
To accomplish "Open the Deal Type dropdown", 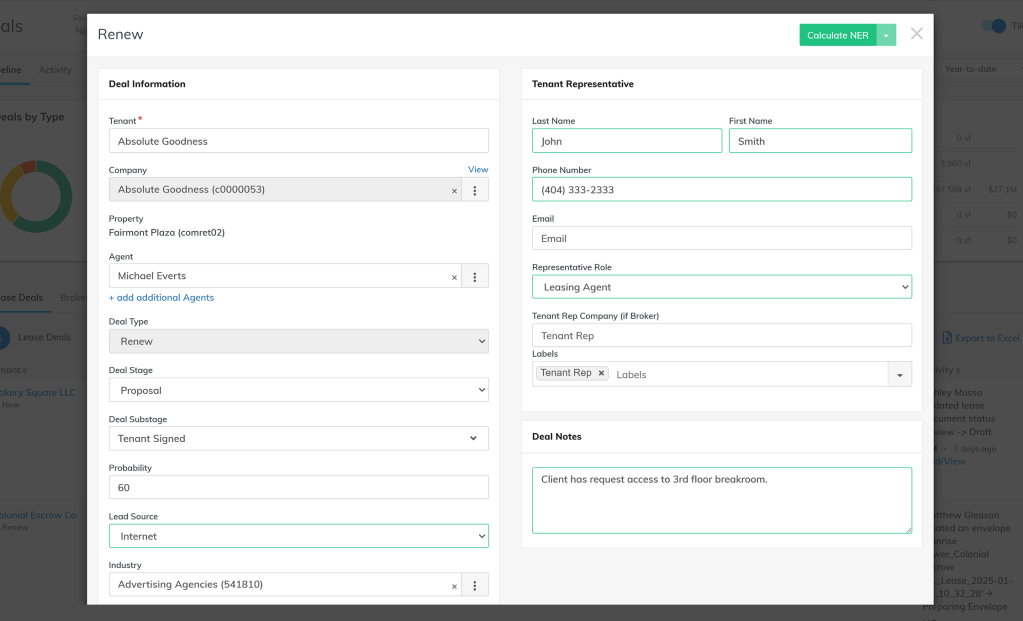I will pyautogui.click(x=298, y=341).
